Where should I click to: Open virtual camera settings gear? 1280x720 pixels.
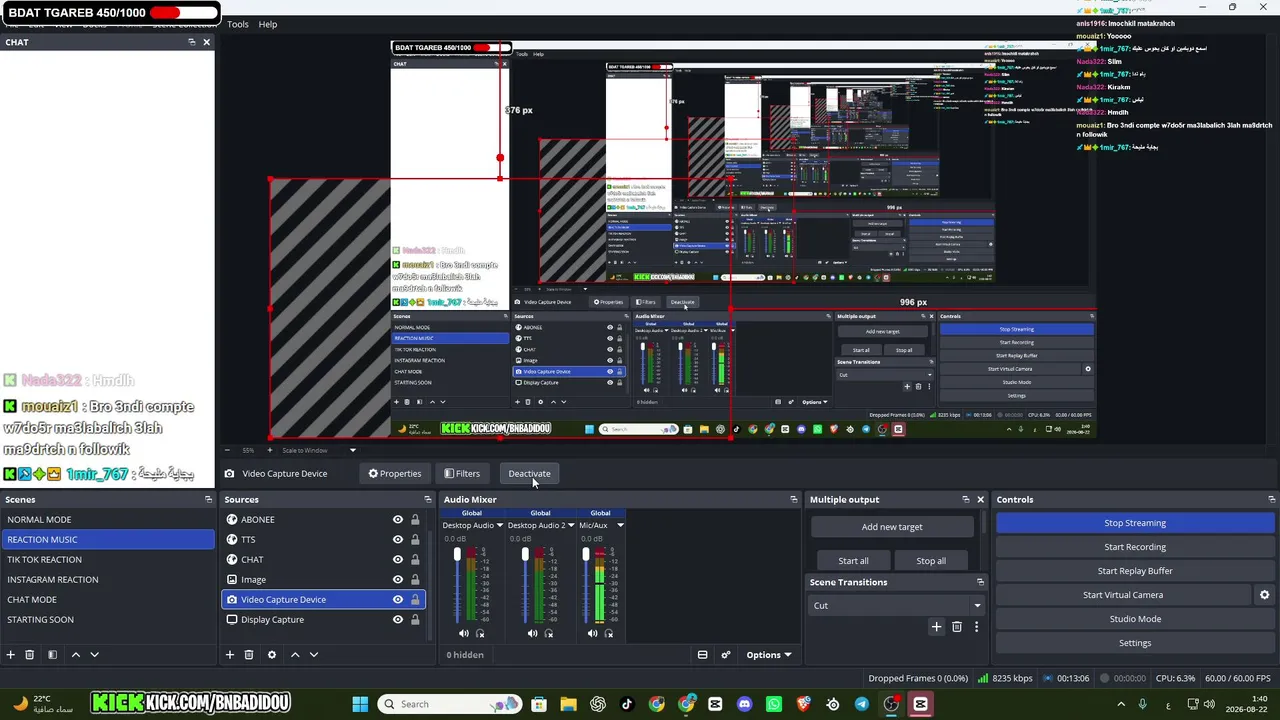pos(1264,595)
